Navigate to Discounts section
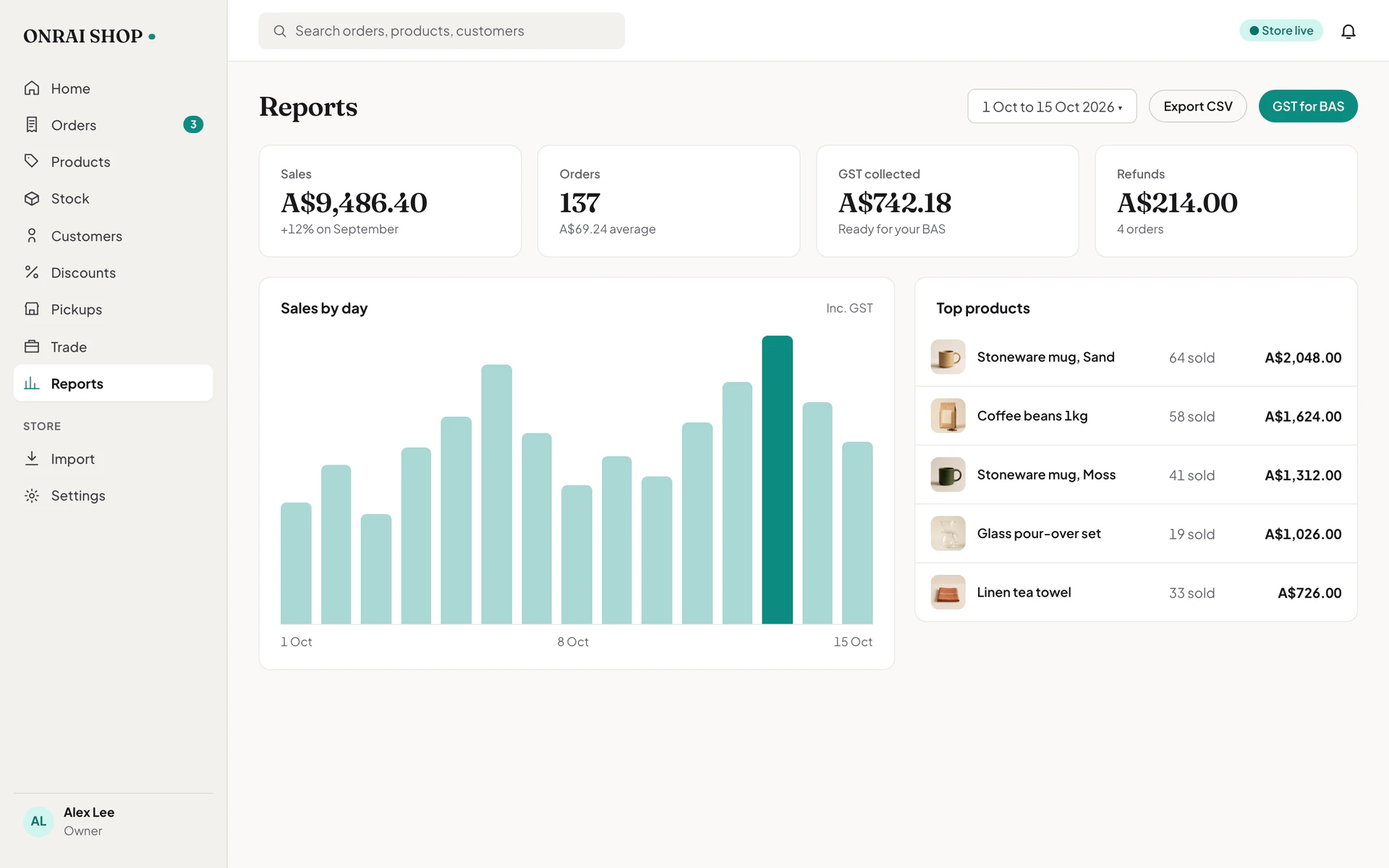This screenshot has width=1389, height=868. click(114, 273)
